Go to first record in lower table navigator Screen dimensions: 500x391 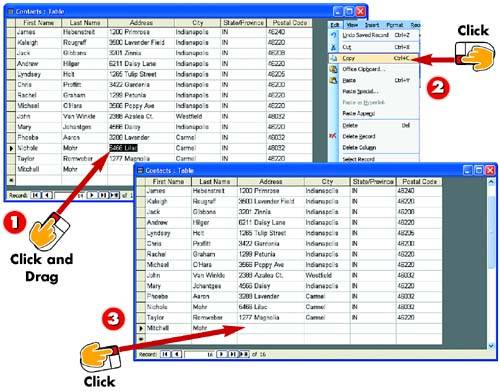[x=165, y=354]
